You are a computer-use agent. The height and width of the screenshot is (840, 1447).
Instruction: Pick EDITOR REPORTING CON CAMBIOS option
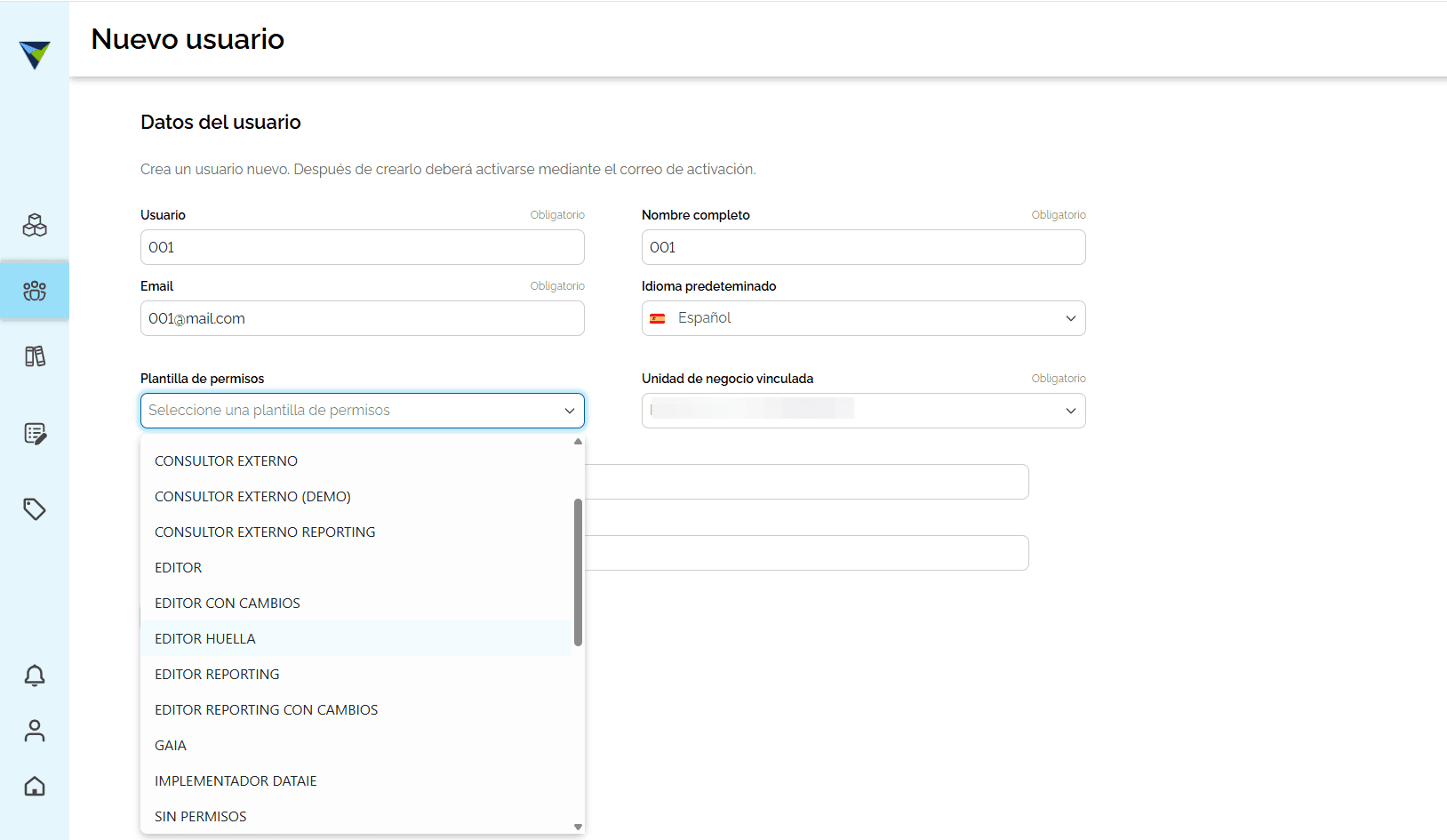(x=356, y=709)
